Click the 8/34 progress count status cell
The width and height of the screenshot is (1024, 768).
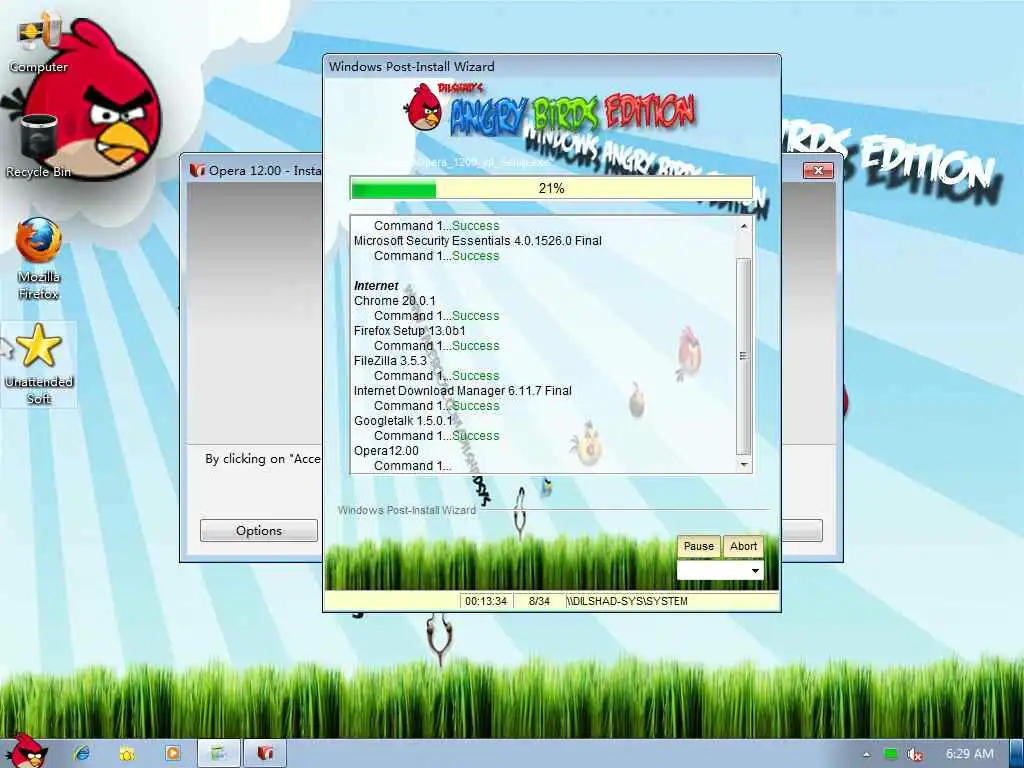[539, 601]
